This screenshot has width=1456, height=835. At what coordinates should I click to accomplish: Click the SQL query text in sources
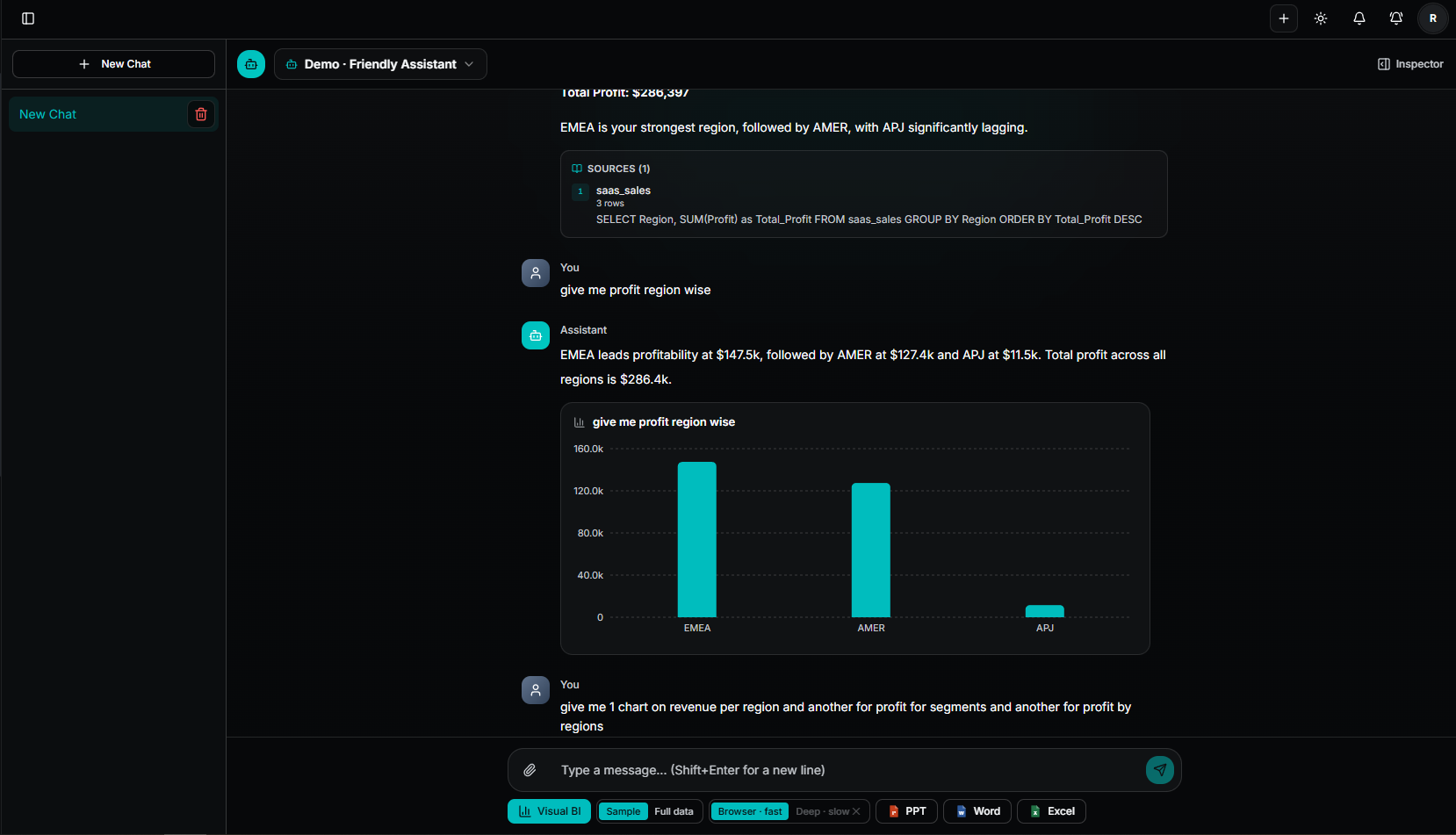coord(869,220)
